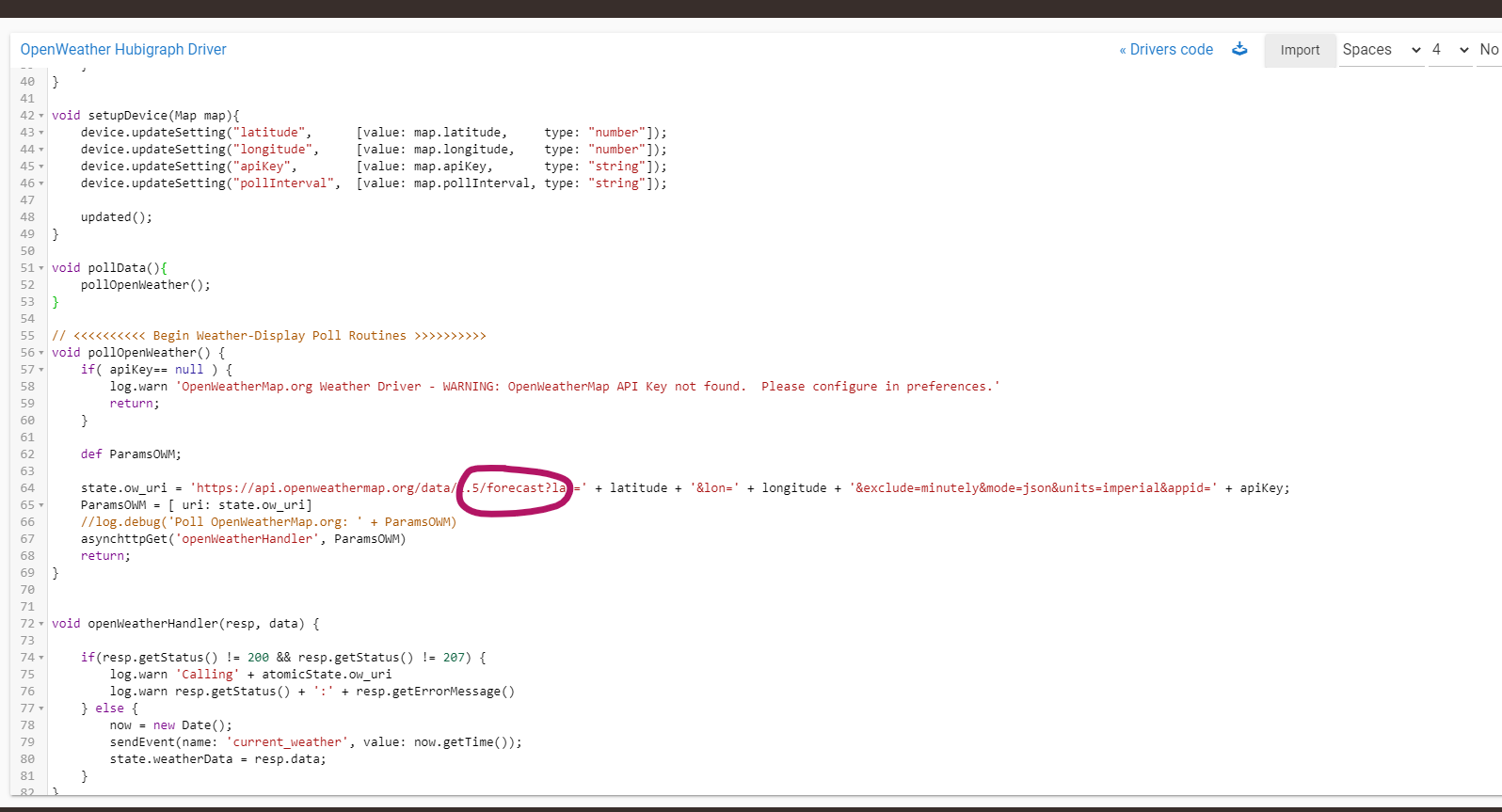Click the download/export driver icon
The height and width of the screenshot is (812, 1502).
(x=1239, y=49)
